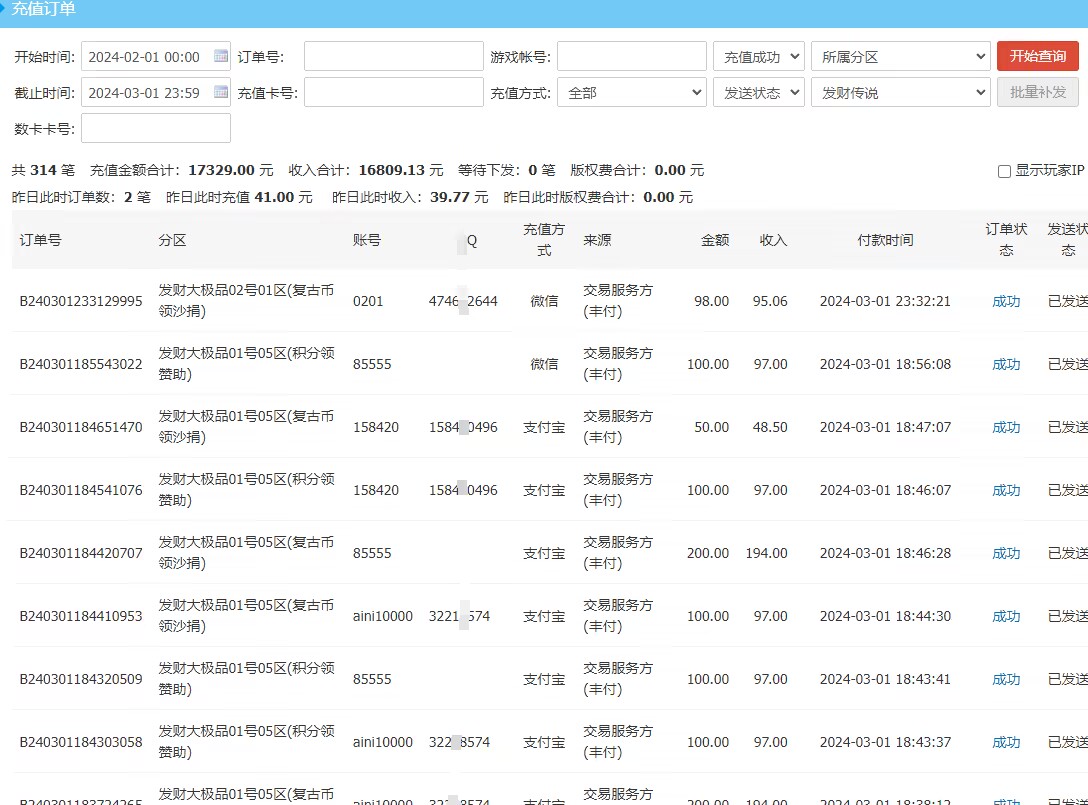
Task: Click zone 发财大极品02号01区 in first row
Action: (246, 300)
